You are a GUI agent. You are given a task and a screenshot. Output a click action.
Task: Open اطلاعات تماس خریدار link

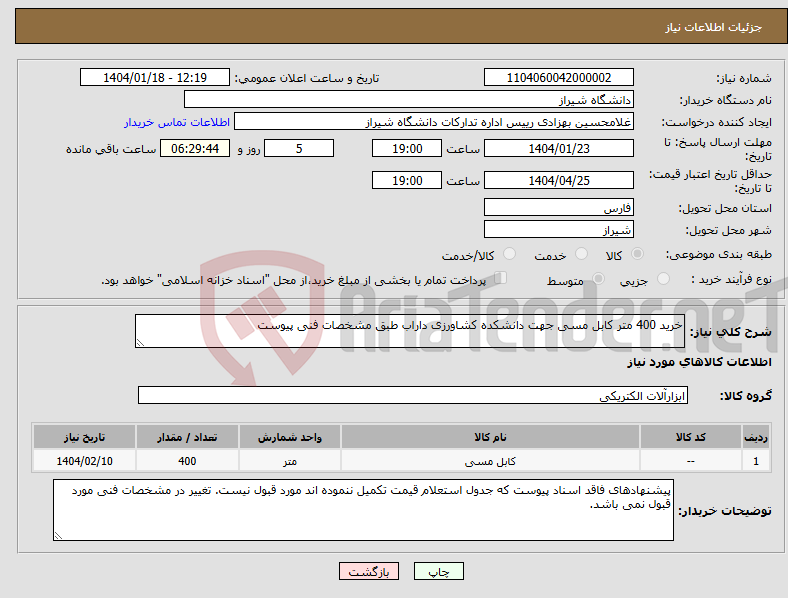177,122
